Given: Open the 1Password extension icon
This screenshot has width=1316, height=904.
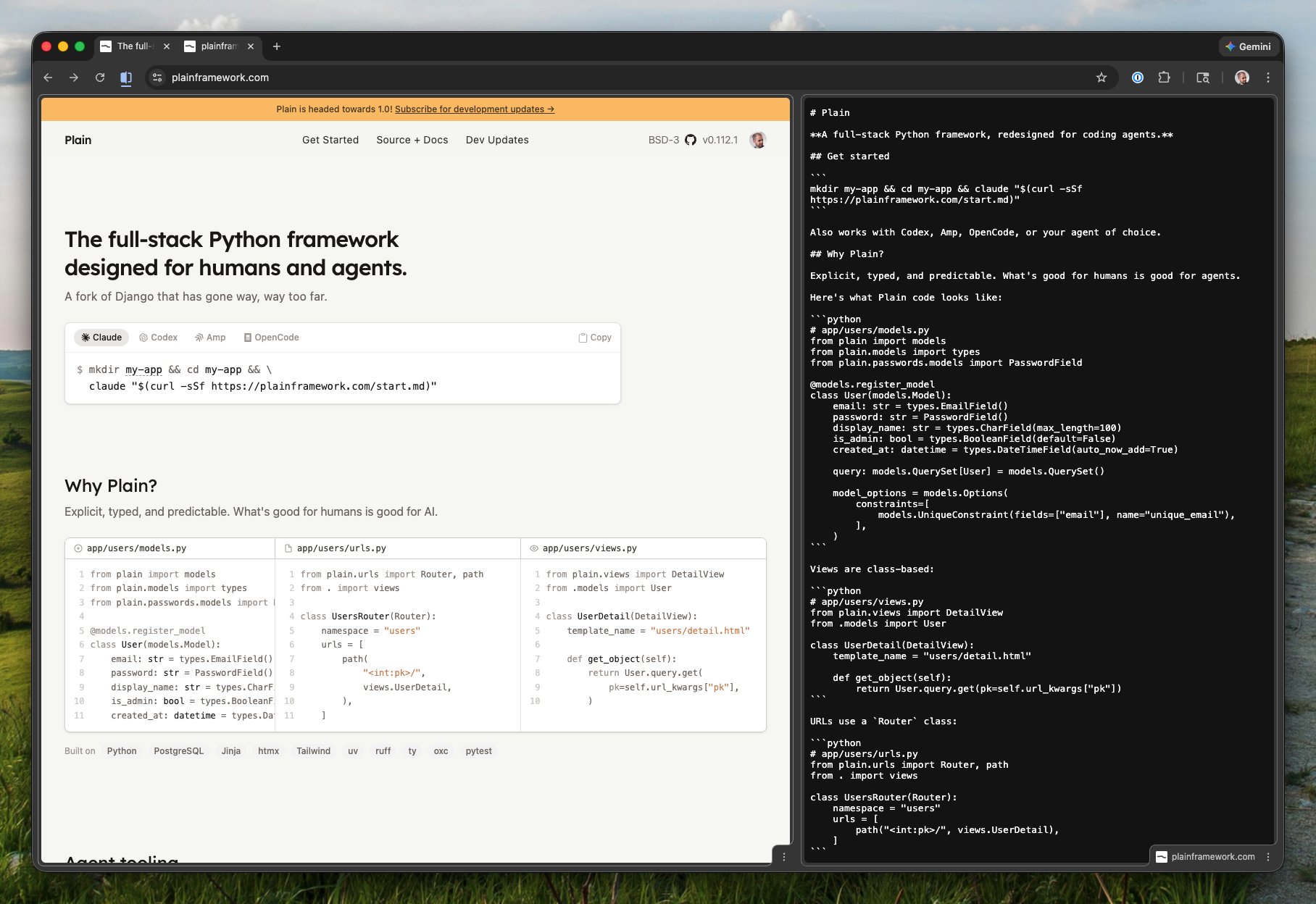Looking at the screenshot, I should (x=1138, y=78).
